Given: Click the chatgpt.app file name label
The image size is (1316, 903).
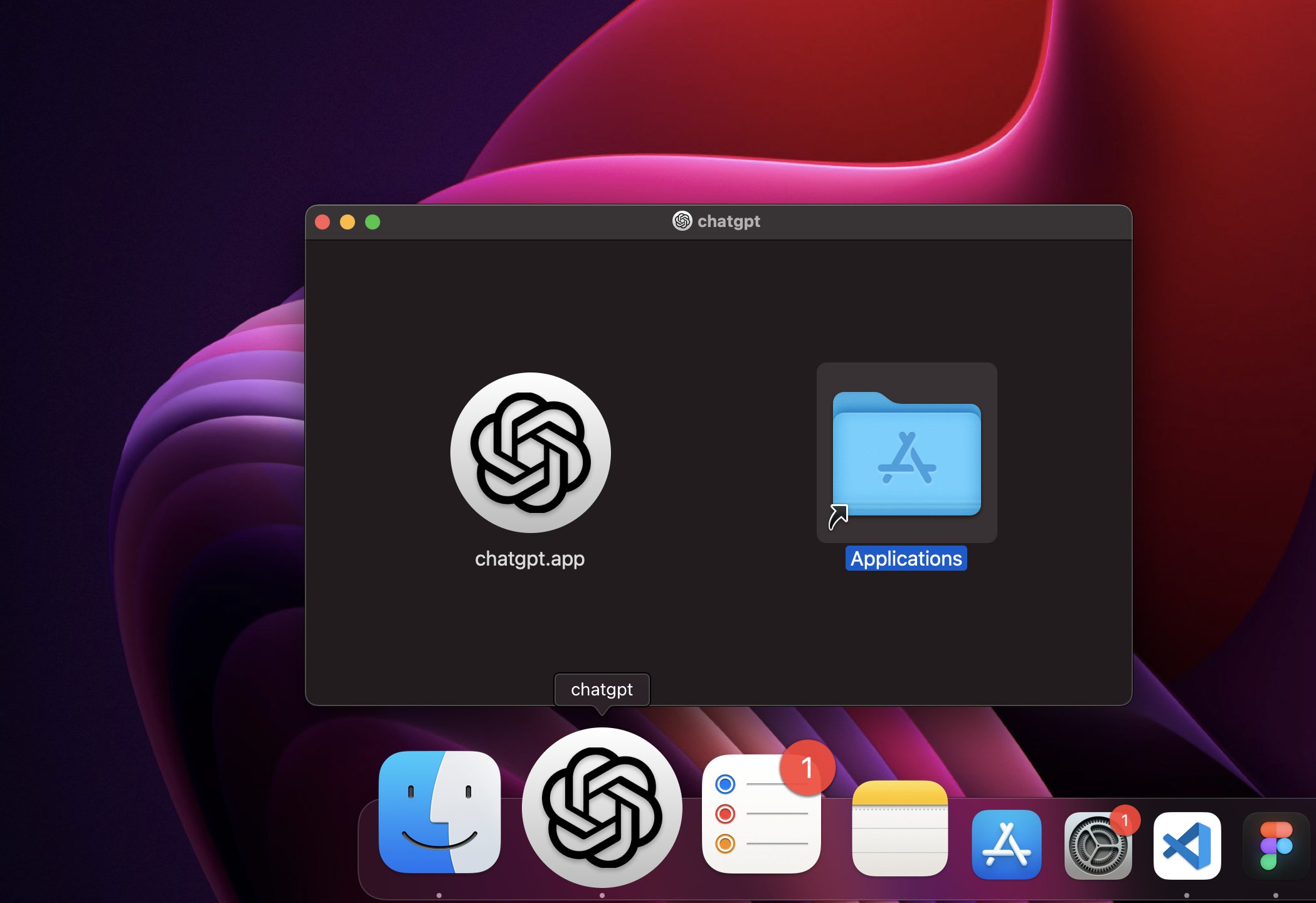Looking at the screenshot, I should coord(529,558).
